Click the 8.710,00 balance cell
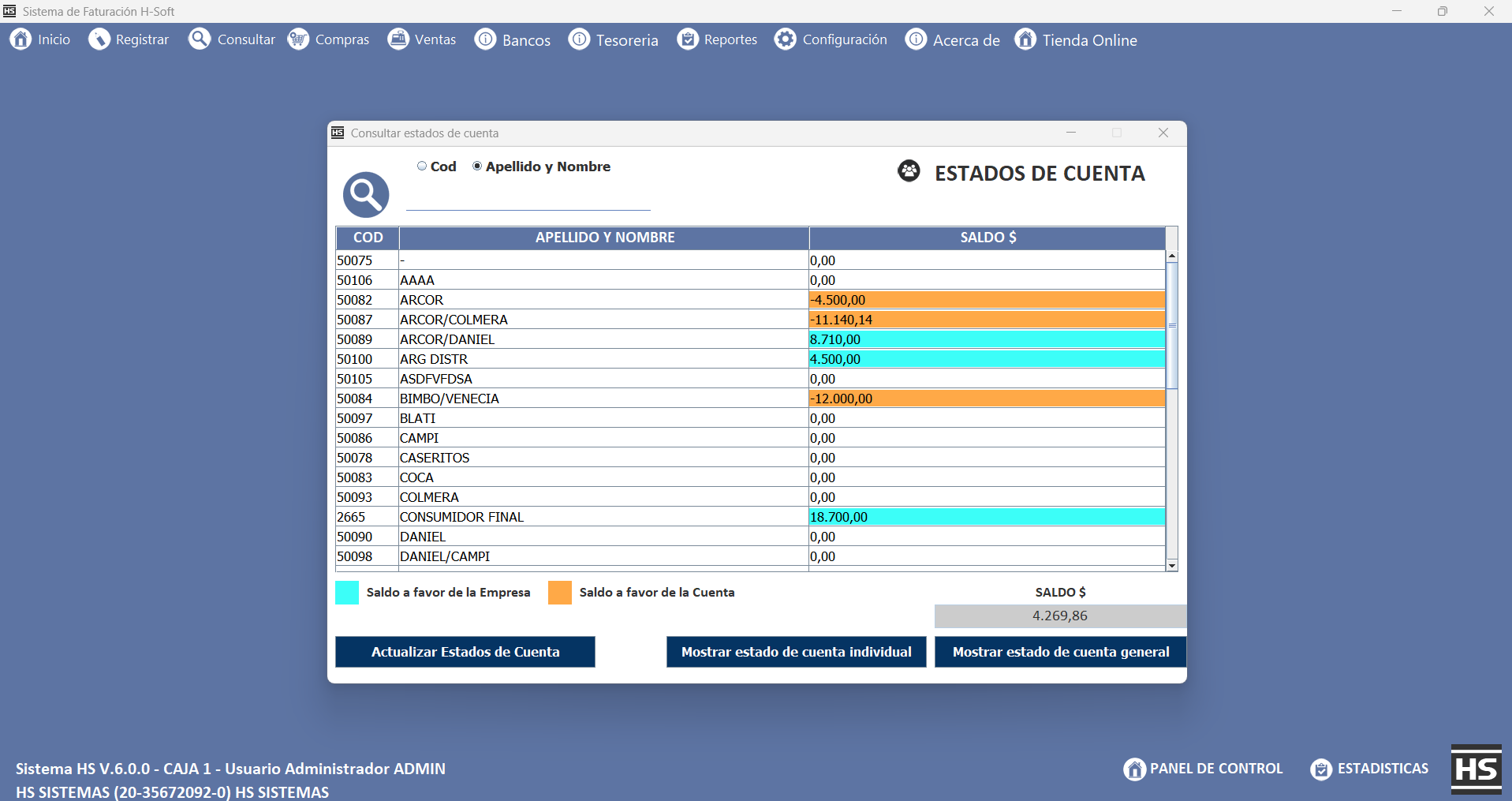Screen dimensions: 1512x801 point(987,339)
